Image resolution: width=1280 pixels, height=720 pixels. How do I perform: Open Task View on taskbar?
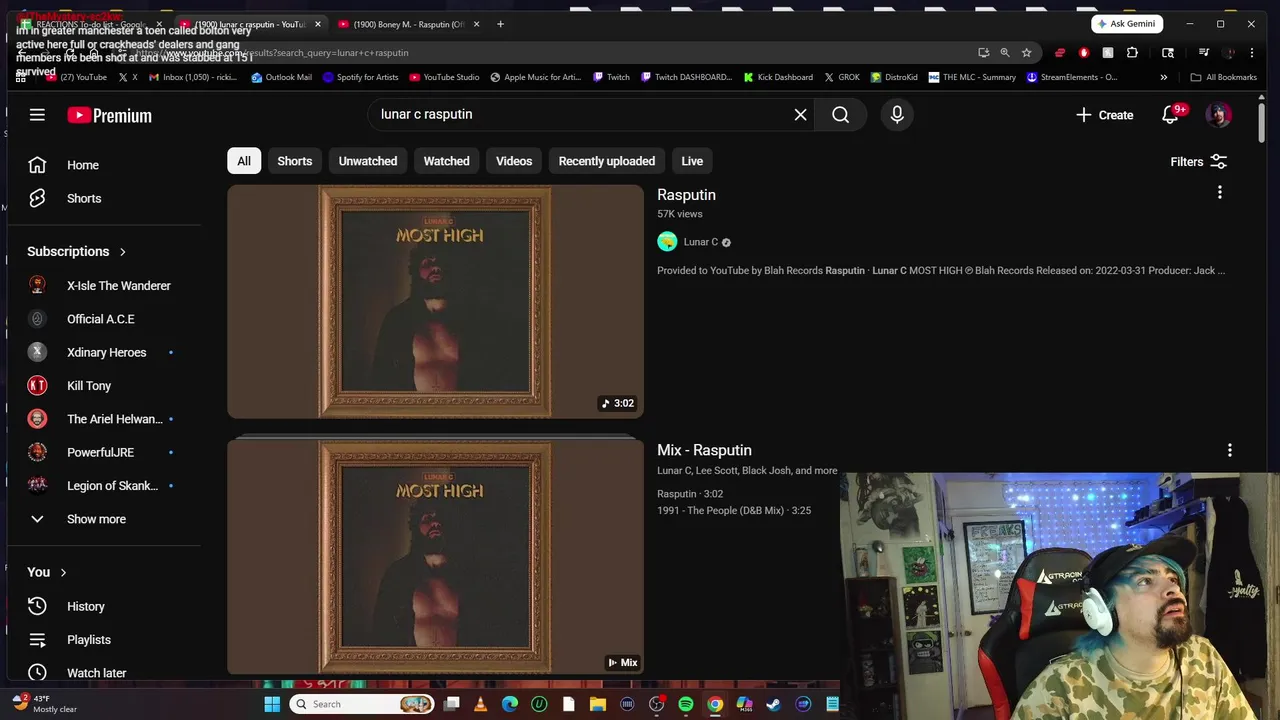click(x=452, y=704)
